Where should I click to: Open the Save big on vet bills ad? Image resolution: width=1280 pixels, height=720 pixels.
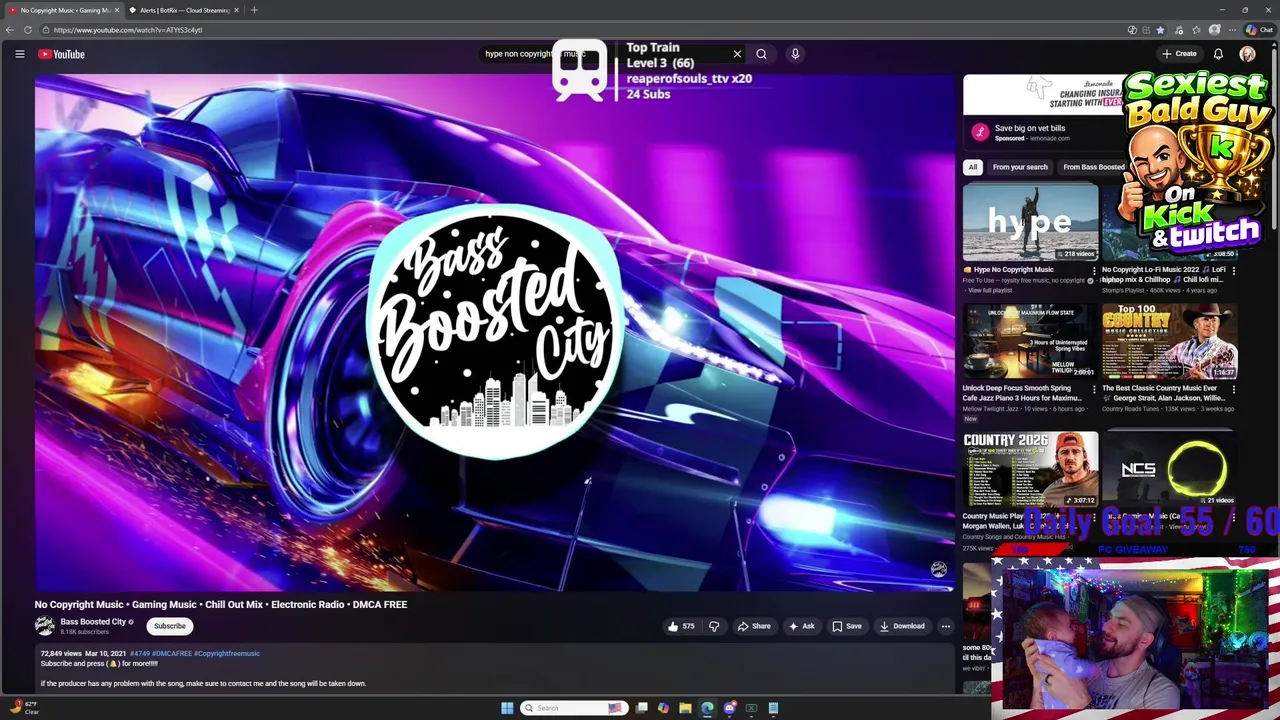[x=1030, y=128]
